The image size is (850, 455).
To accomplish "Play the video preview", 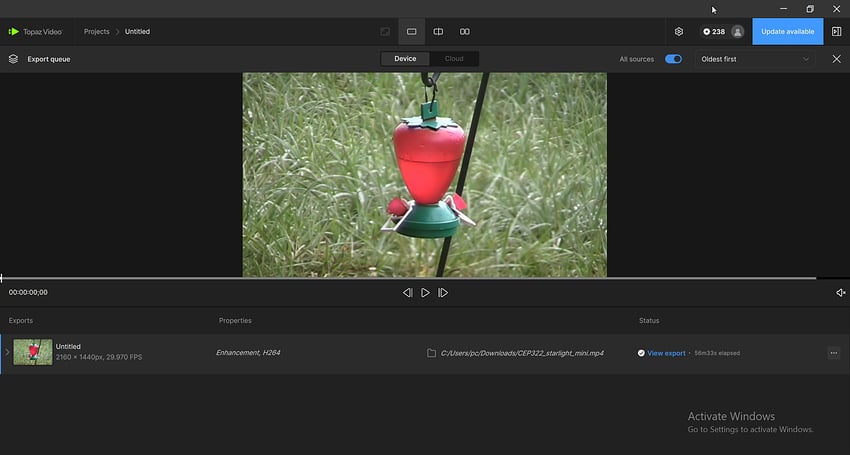I will click(x=425, y=293).
